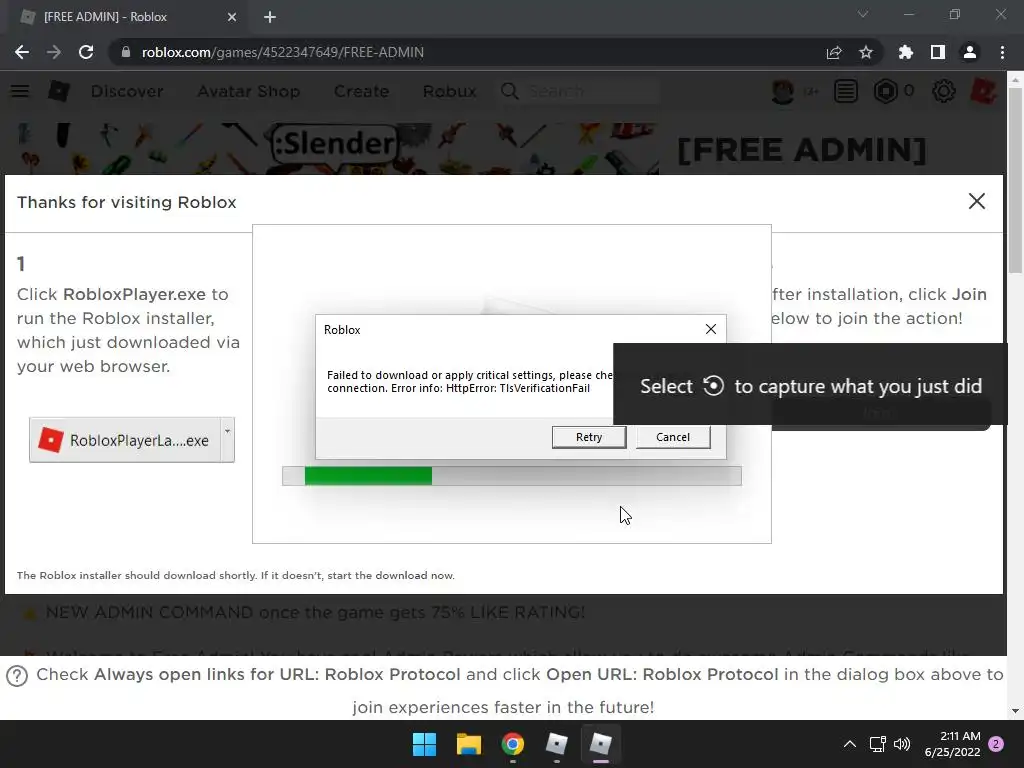The width and height of the screenshot is (1024, 768).
Task: Reload the Roblox page
Action: [x=86, y=52]
